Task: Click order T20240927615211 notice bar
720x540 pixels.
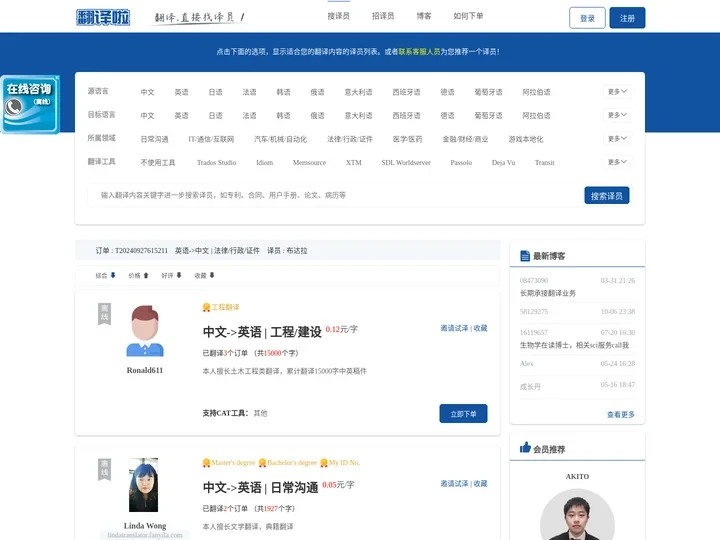Action: [x=288, y=251]
